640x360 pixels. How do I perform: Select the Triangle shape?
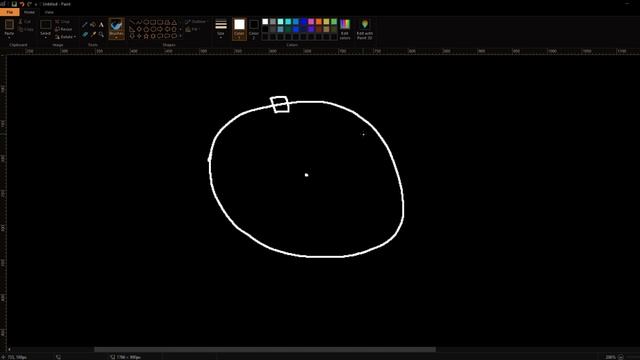pyautogui.click(x=174, y=22)
